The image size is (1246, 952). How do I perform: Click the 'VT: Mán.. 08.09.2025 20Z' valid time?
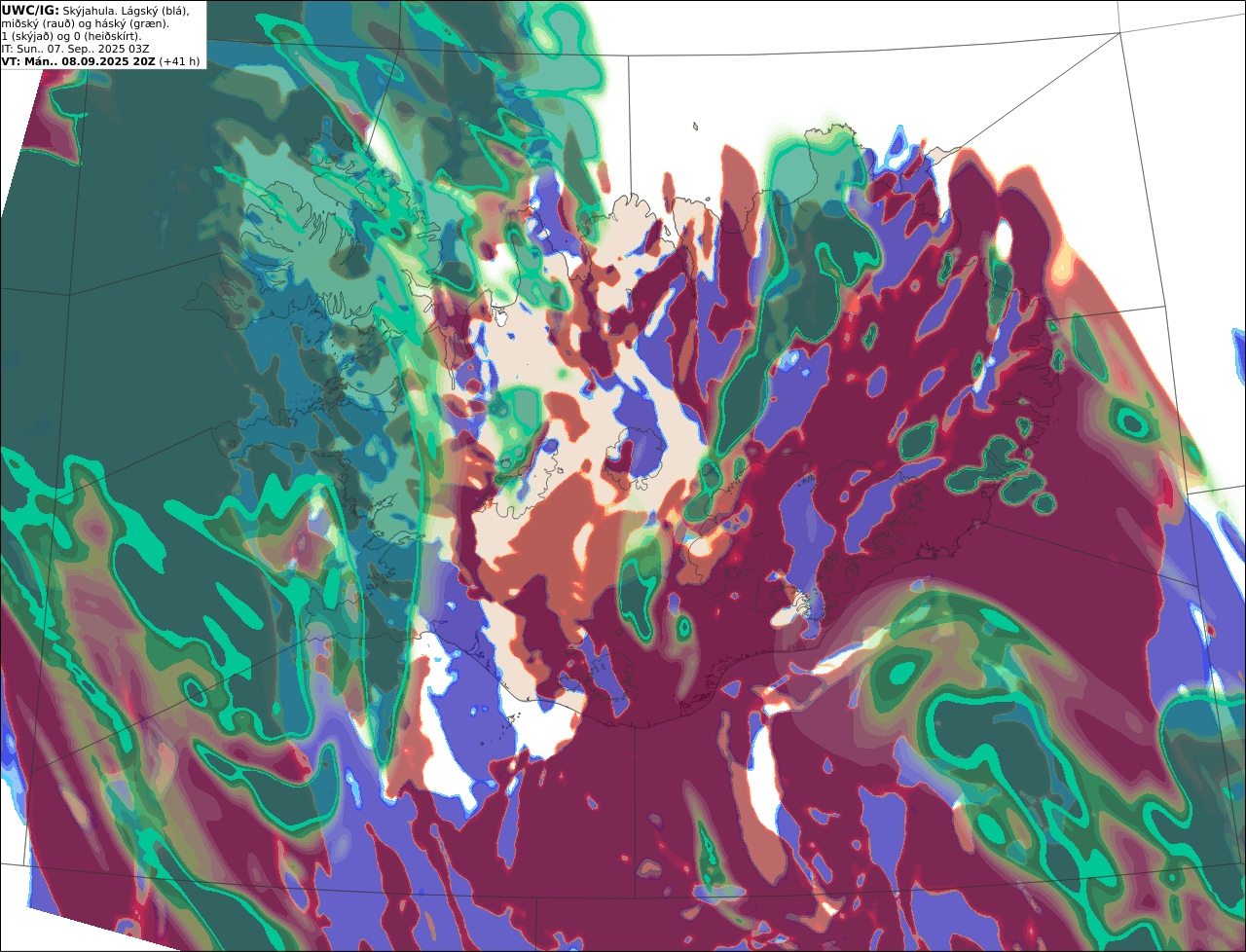79,61
